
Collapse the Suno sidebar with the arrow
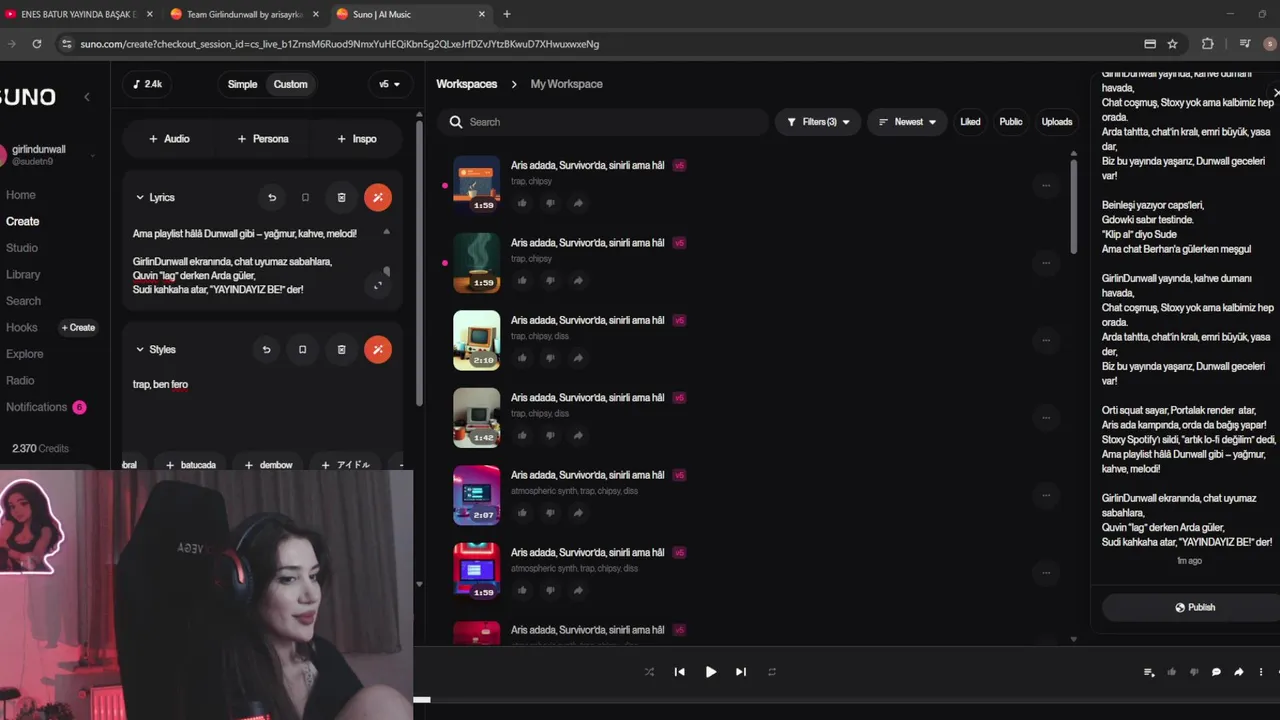[x=86, y=97]
